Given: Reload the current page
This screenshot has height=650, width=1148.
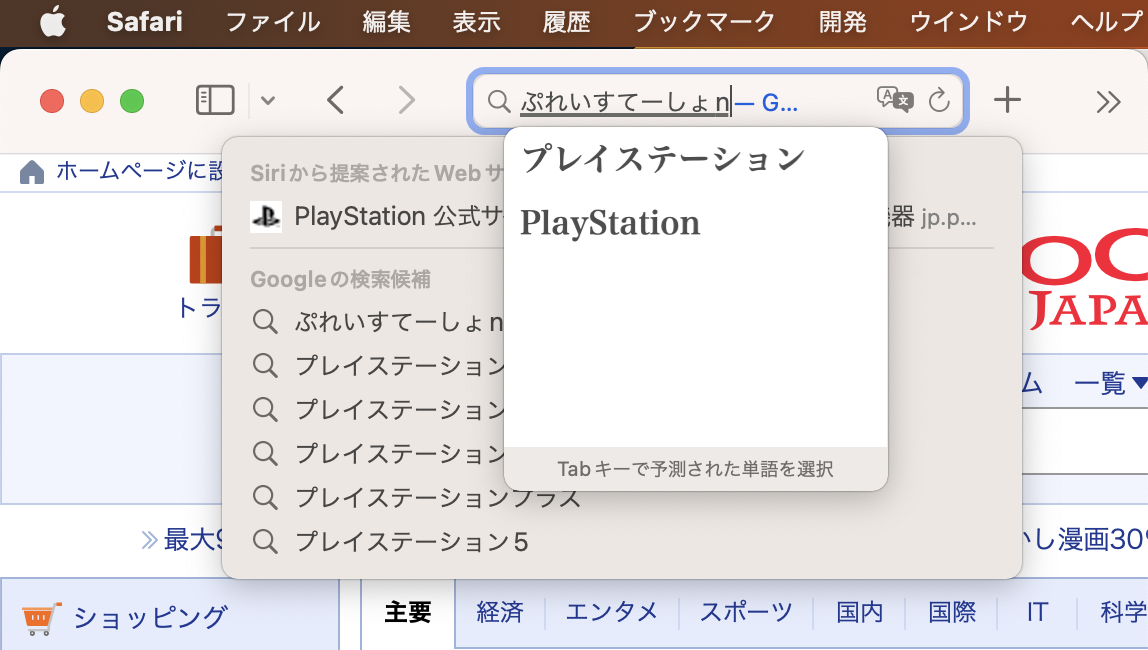Looking at the screenshot, I should 939,100.
